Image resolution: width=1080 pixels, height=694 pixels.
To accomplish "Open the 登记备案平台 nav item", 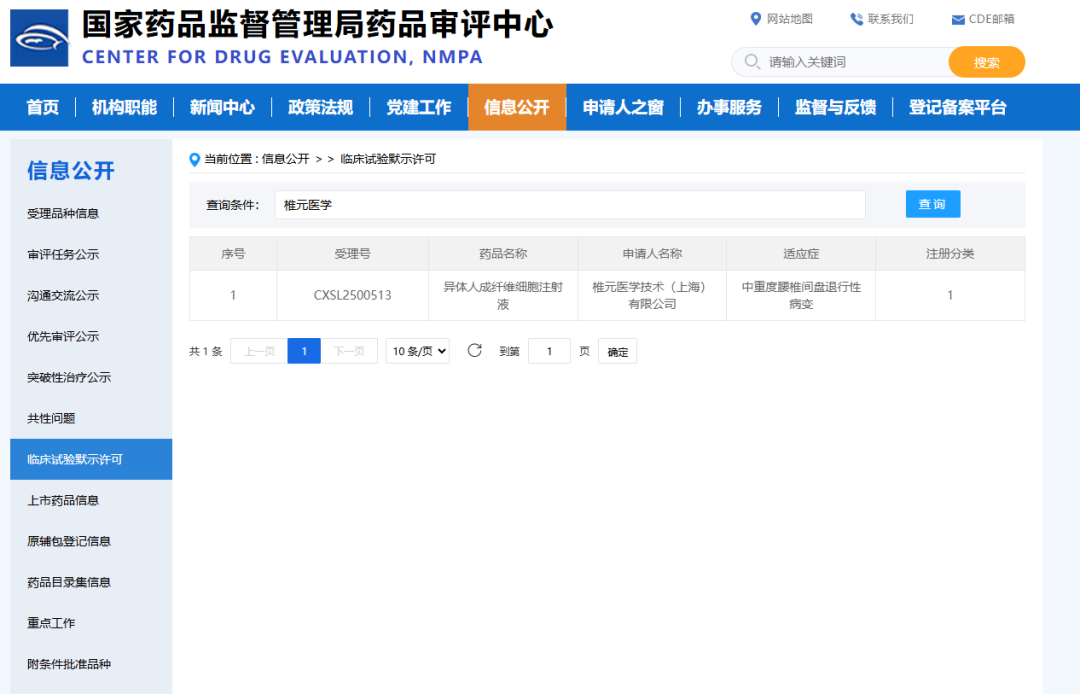I will click(x=957, y=107).
